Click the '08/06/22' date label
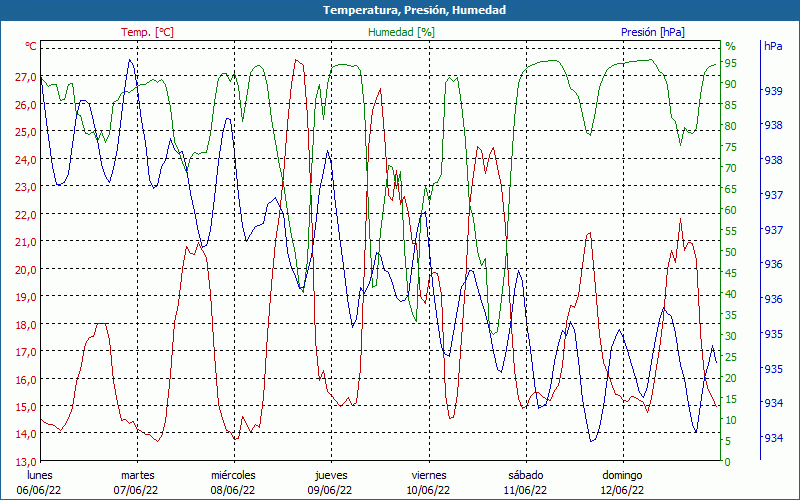 [233, 491]
